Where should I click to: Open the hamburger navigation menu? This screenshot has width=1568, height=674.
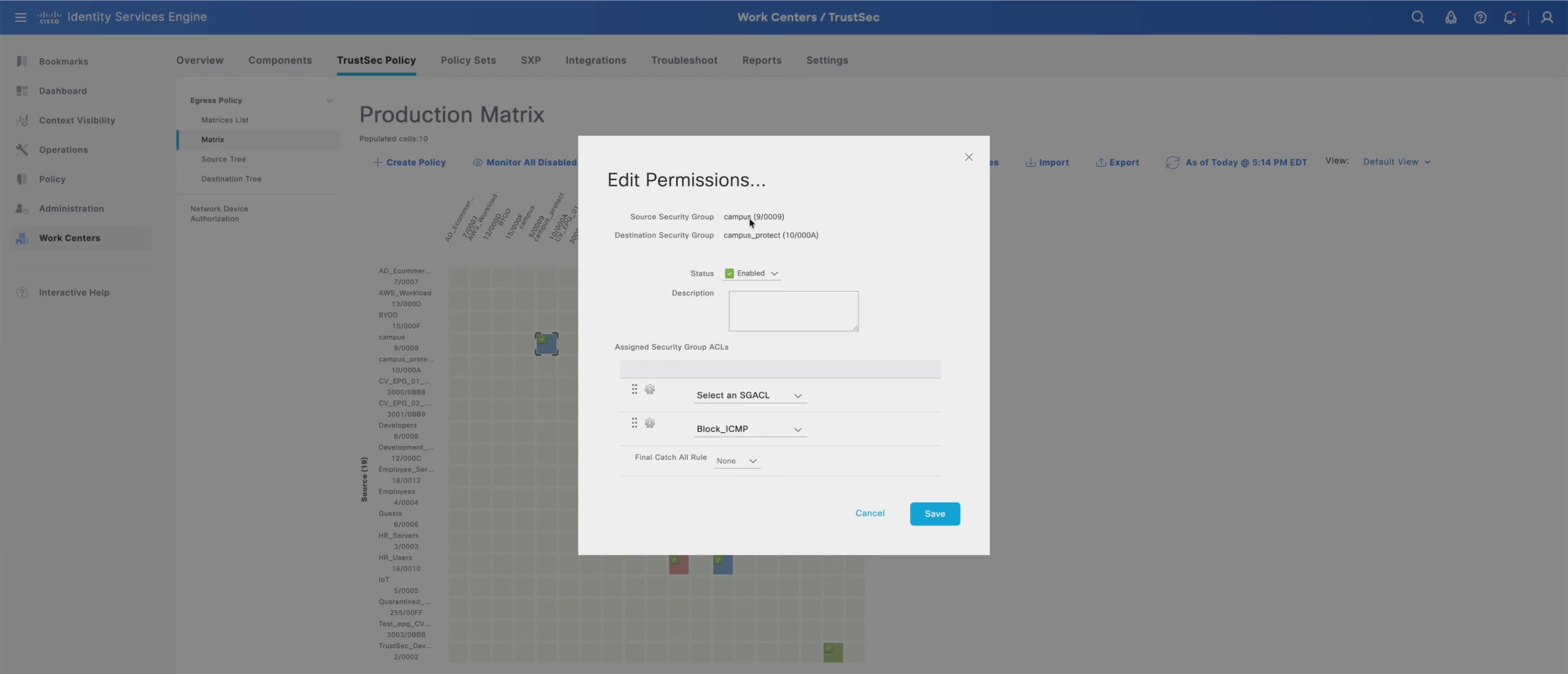click(x=21, y=17)
